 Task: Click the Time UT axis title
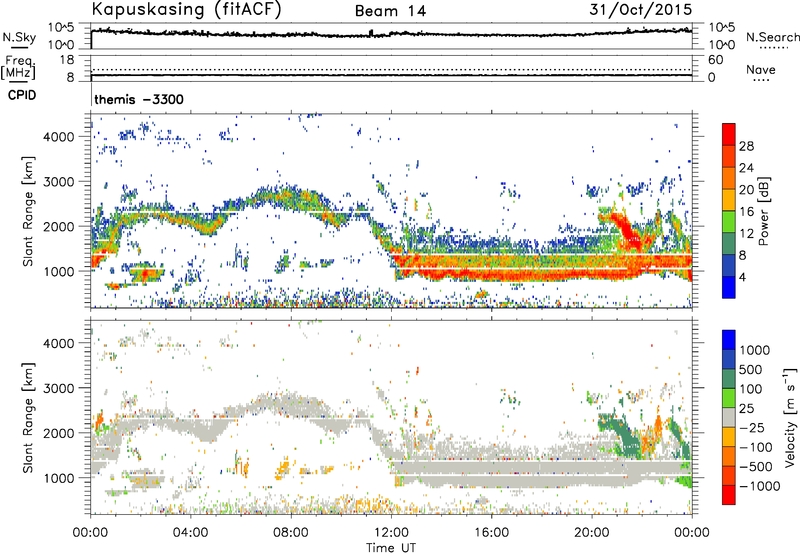[391, 548]
